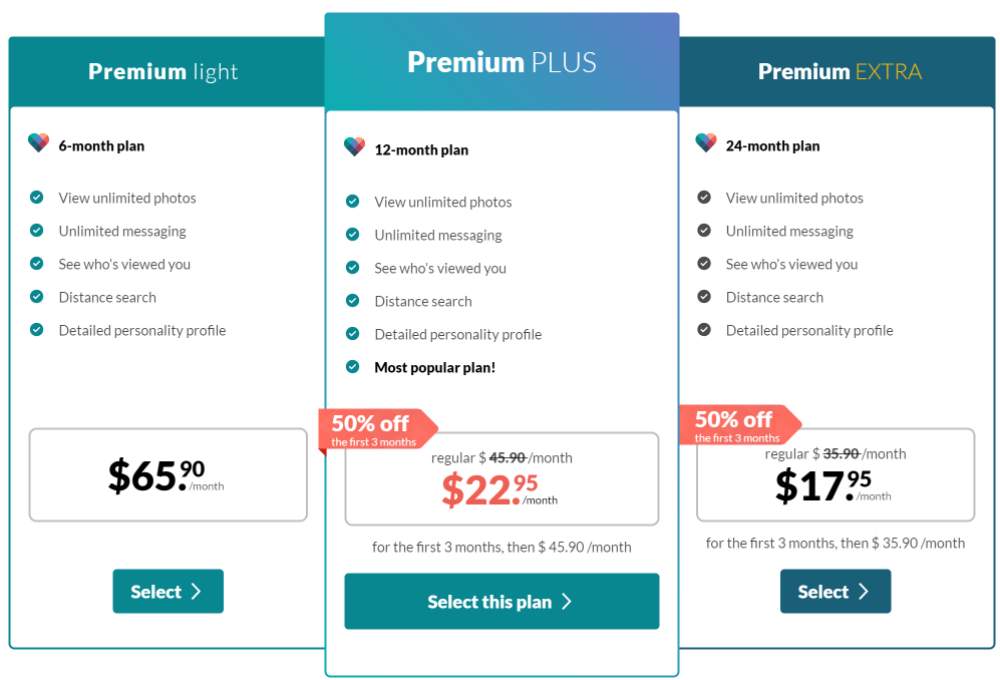Click the 50% off ribbon on Premium EXTRA

coord(740,425)
